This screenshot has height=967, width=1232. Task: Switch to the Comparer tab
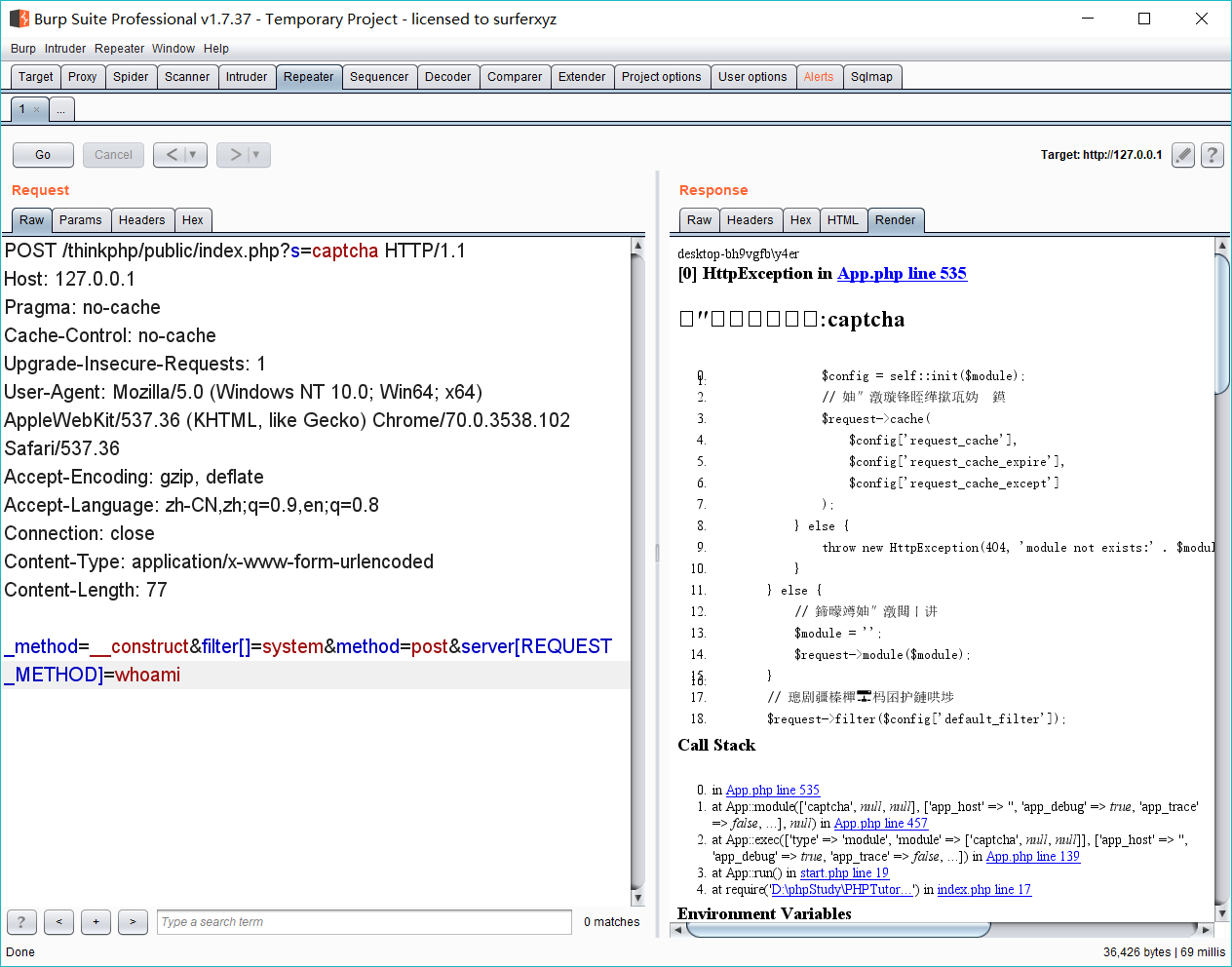(515, 77)
